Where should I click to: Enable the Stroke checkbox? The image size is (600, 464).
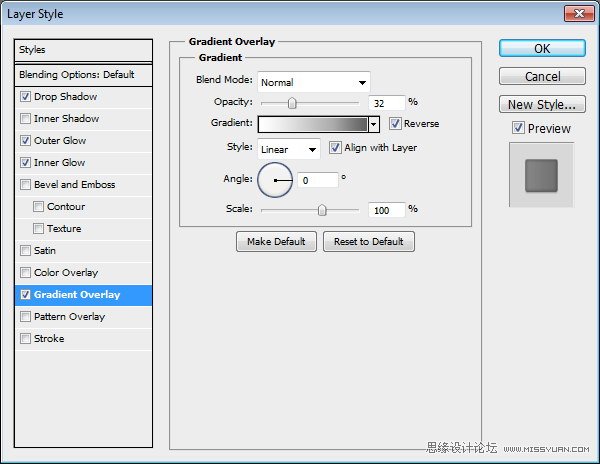coord(25,339)
